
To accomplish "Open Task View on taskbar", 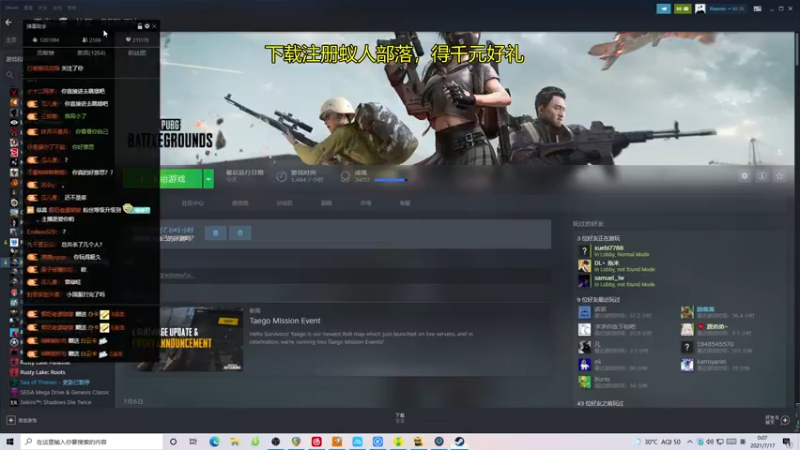I will point(193,442).
